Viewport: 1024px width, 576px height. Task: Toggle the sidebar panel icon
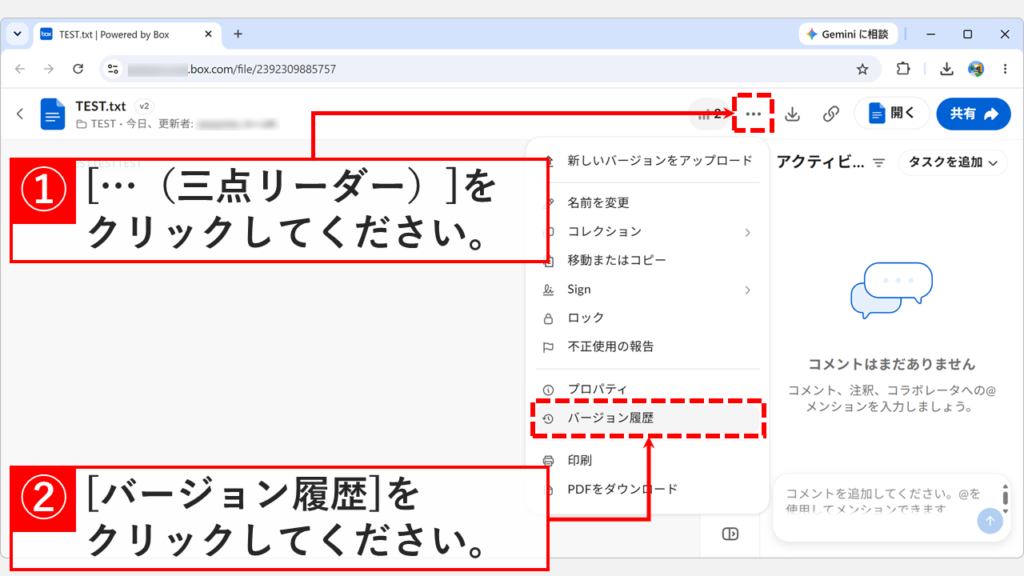730,534
